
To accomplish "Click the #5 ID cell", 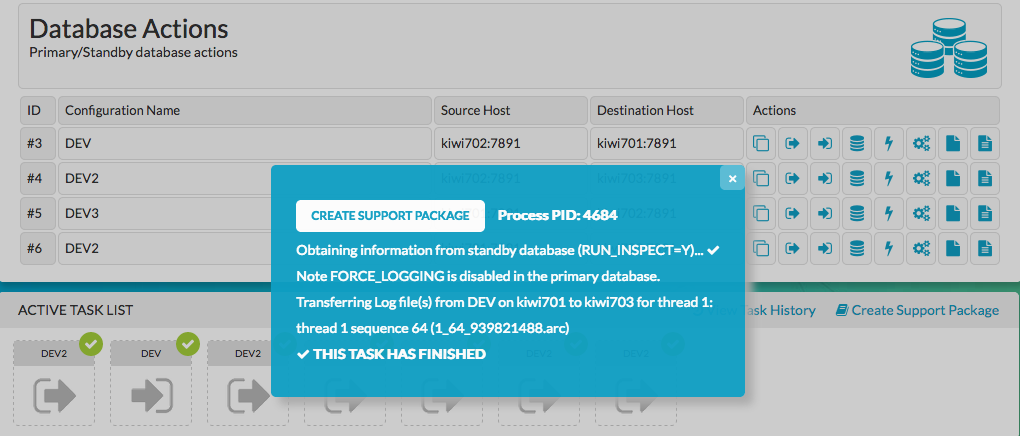I will [38, 213].
